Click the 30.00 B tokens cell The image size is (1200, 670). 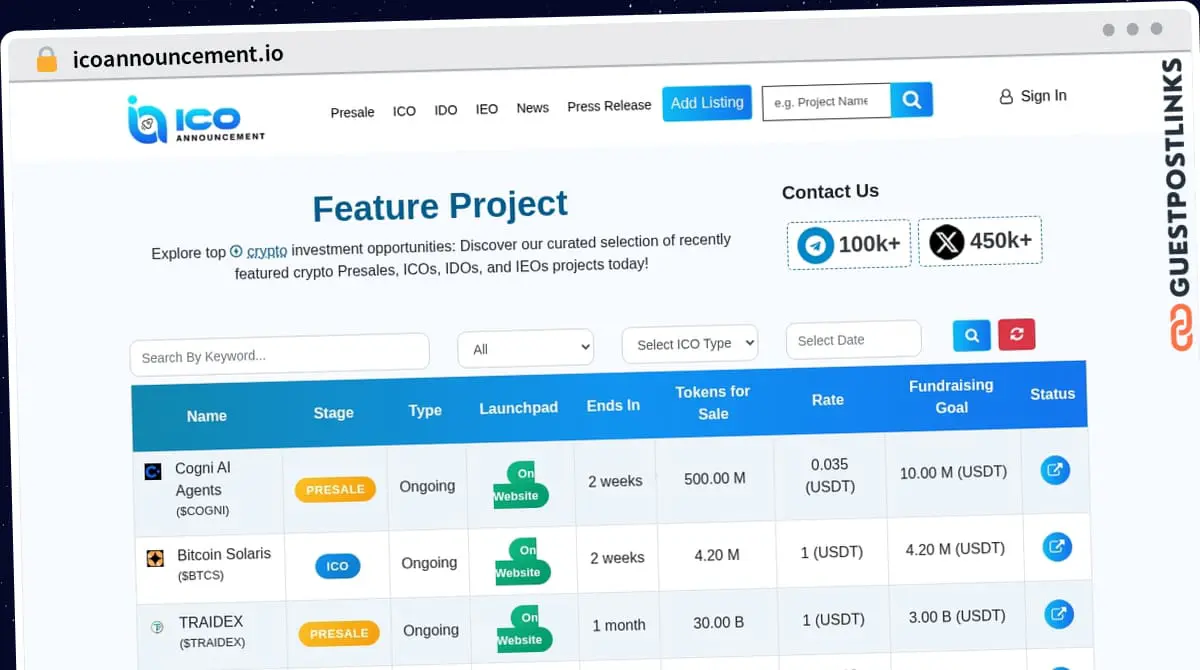pyautogui.click(x=719, y=622)
